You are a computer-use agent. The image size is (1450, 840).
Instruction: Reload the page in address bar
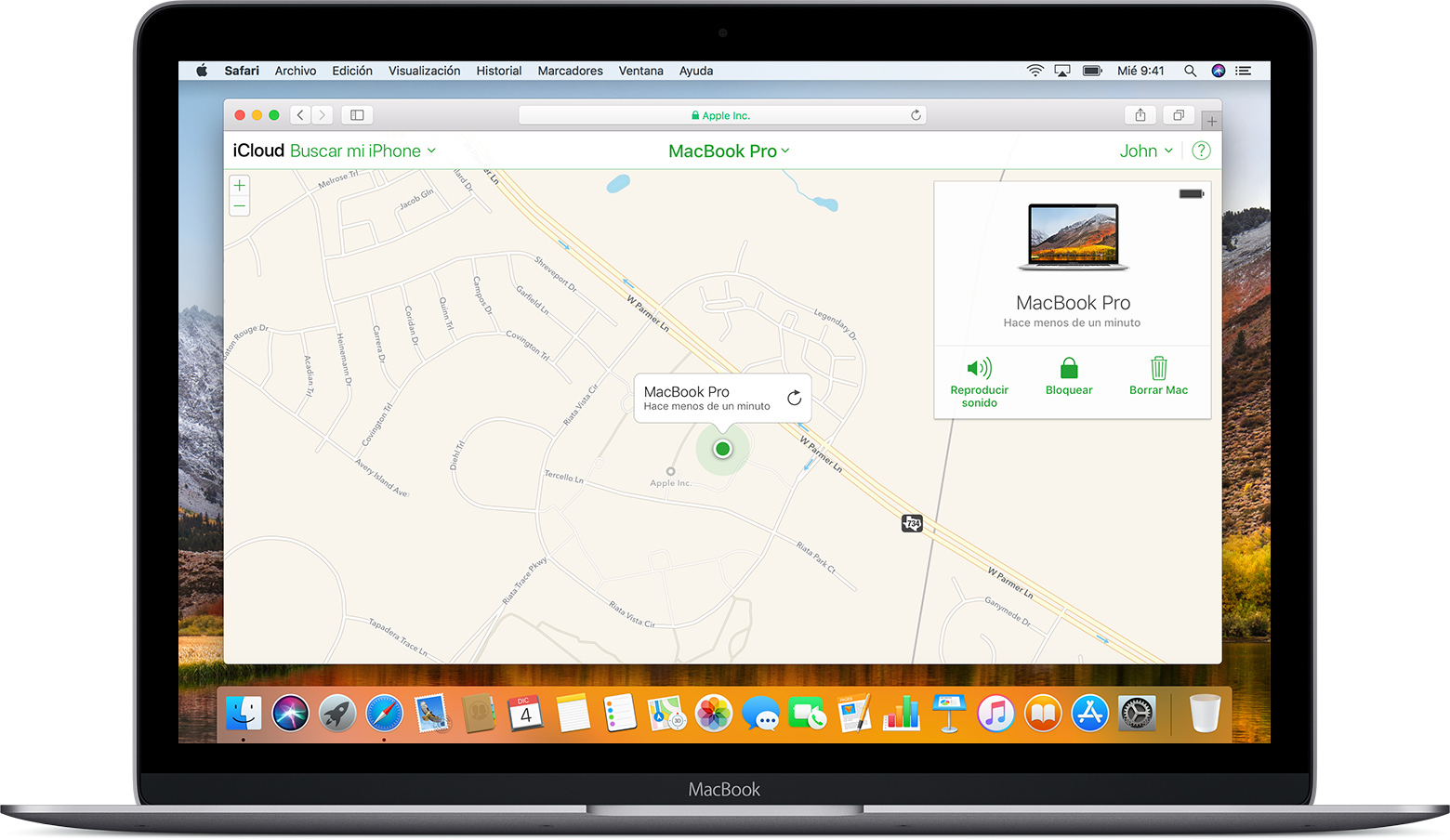coord(916,115)
